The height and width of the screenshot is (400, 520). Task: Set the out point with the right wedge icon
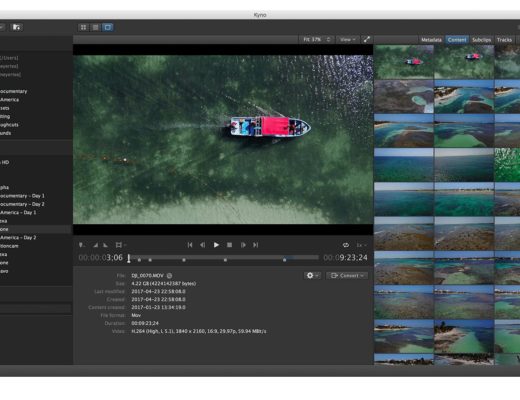105,245
